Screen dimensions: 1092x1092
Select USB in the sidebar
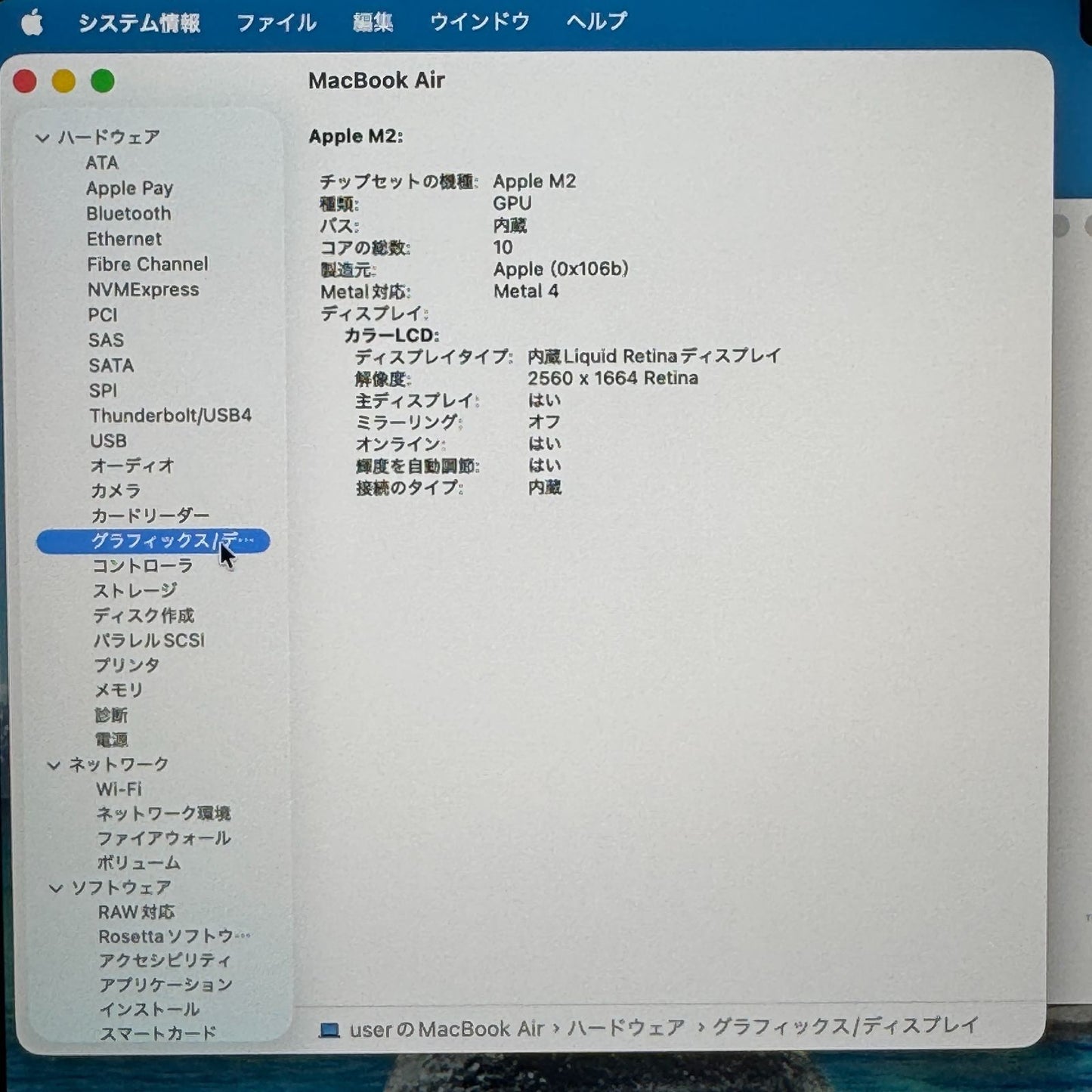tap(109, 441)
